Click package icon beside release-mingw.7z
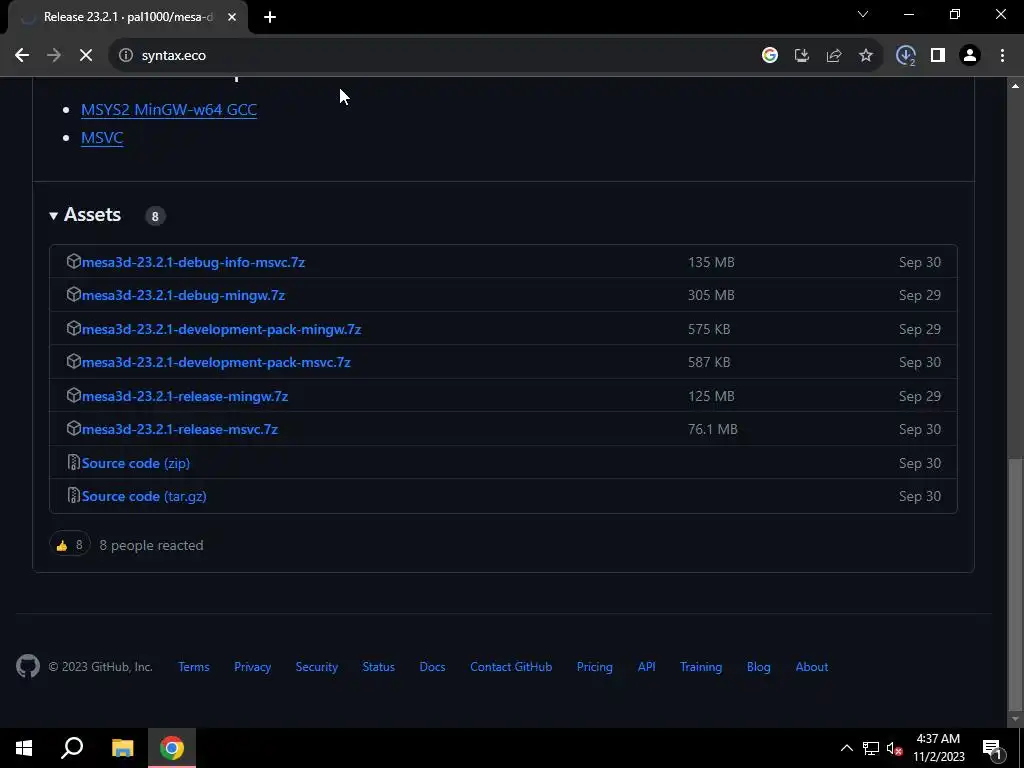1024x768 pixels. click(x=74, y=396)
